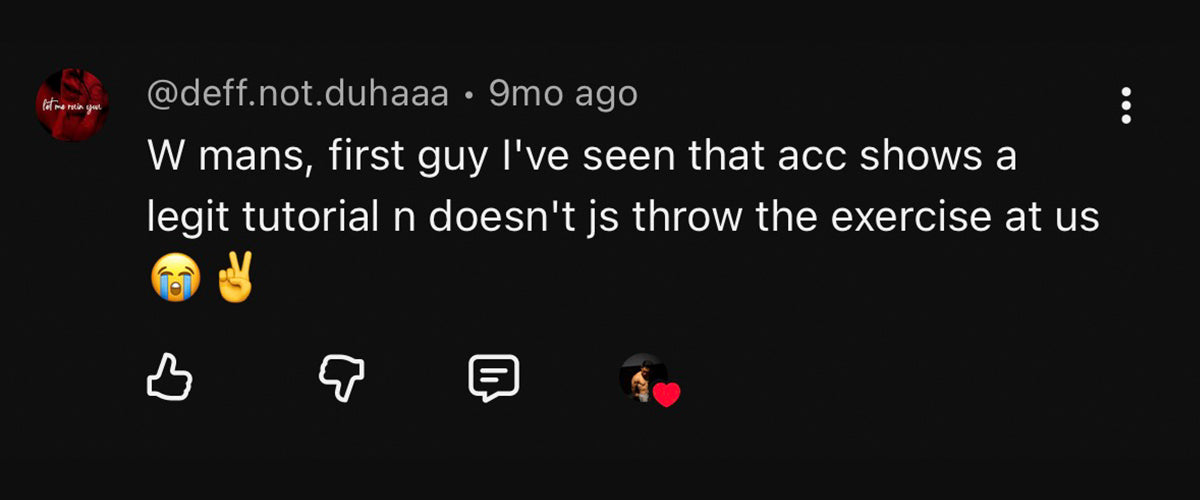Viewport: 1200px width, 500px height.
Task: Click the crying face emoji
Action: [x=172, y=279]
